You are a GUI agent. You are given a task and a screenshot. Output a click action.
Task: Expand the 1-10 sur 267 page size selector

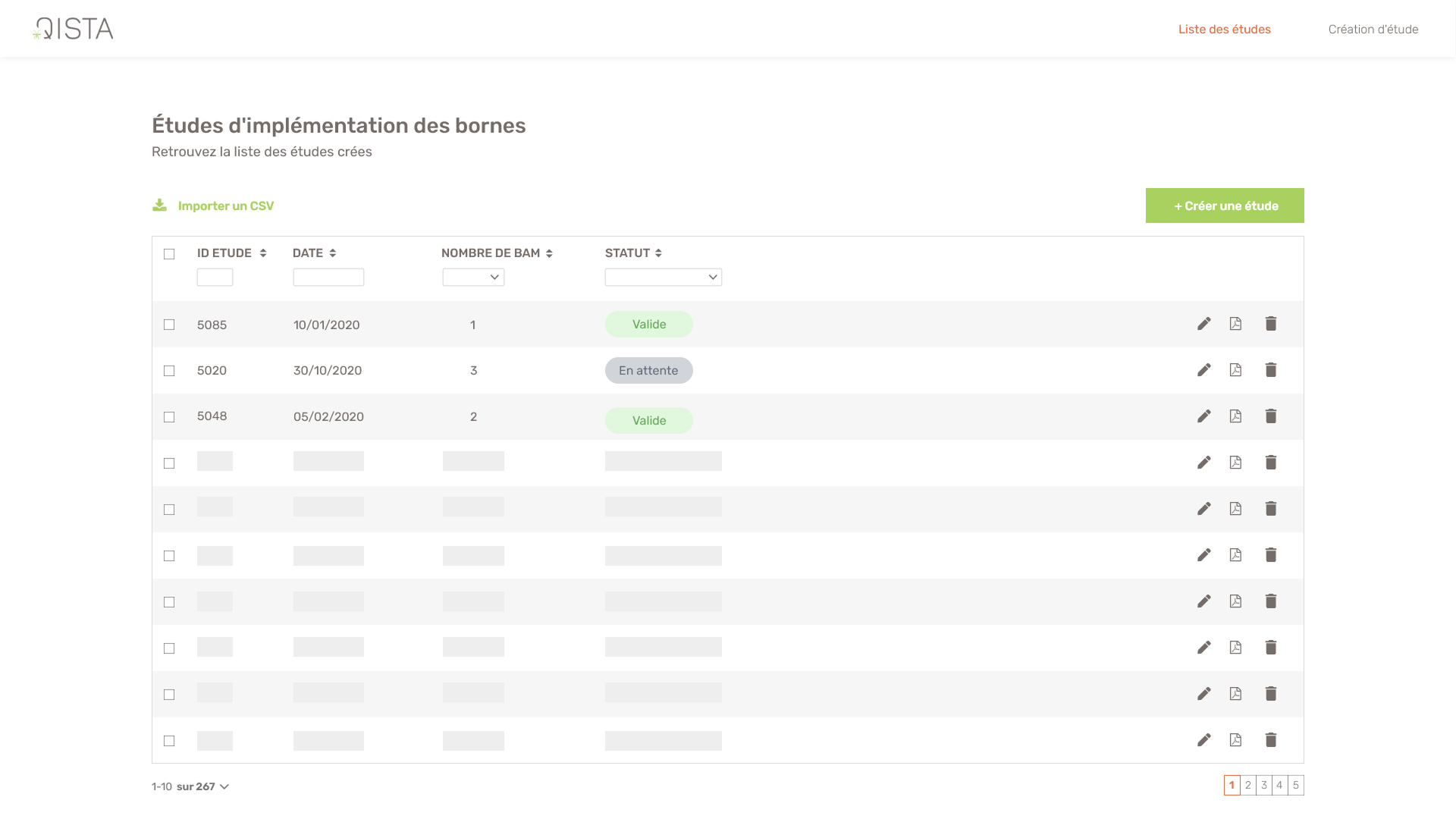click(224, 787)
